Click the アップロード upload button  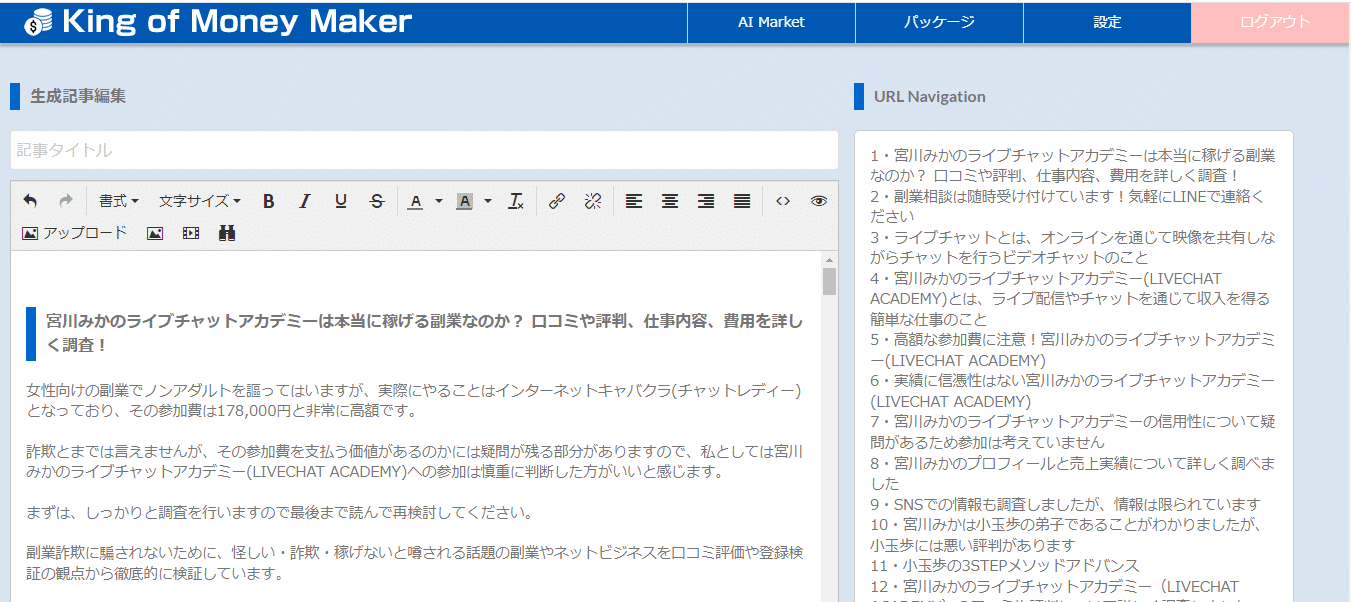point(75,233)
